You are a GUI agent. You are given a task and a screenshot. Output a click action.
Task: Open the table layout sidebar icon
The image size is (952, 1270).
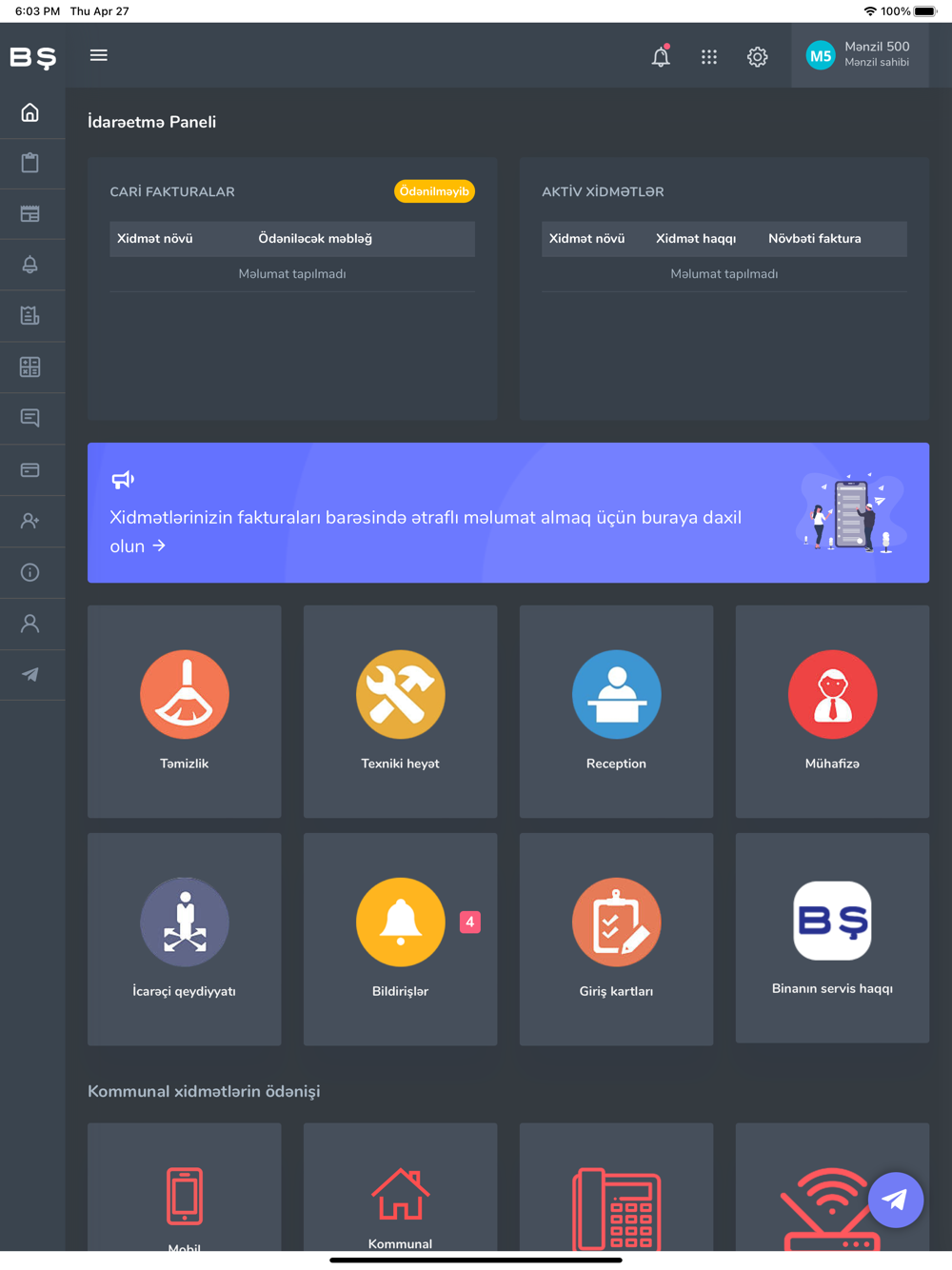click(x=30, y=213)
